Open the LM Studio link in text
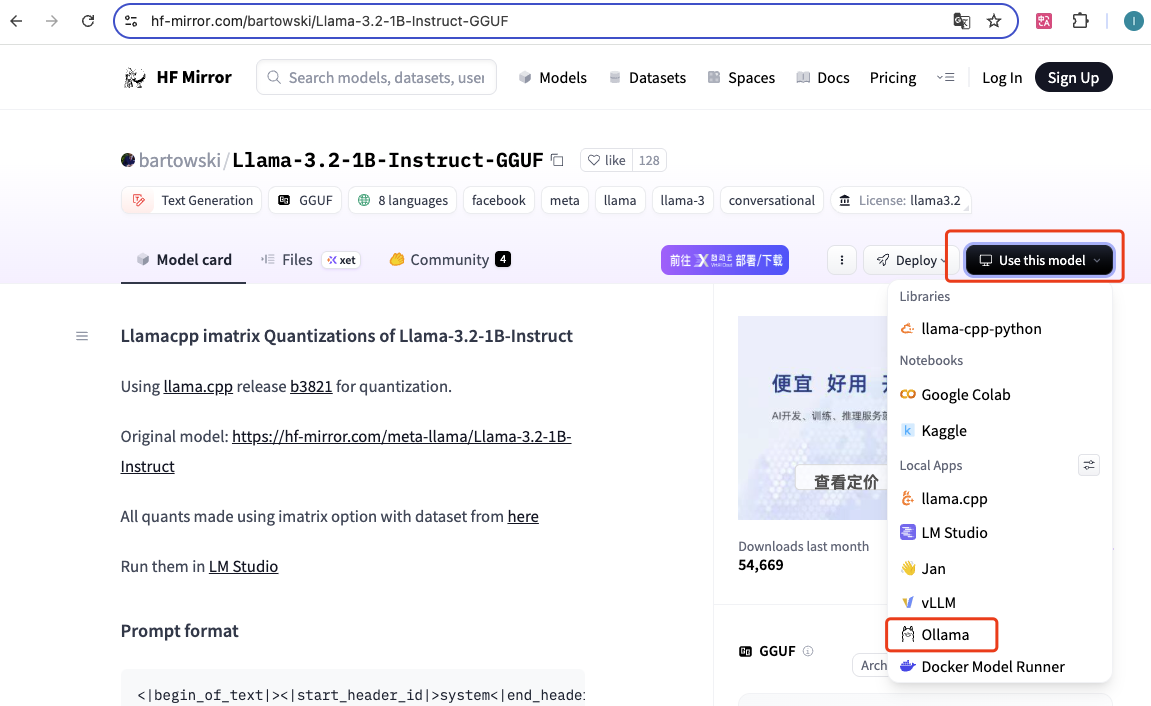The image size is (1151, 706). coord(243,567)
